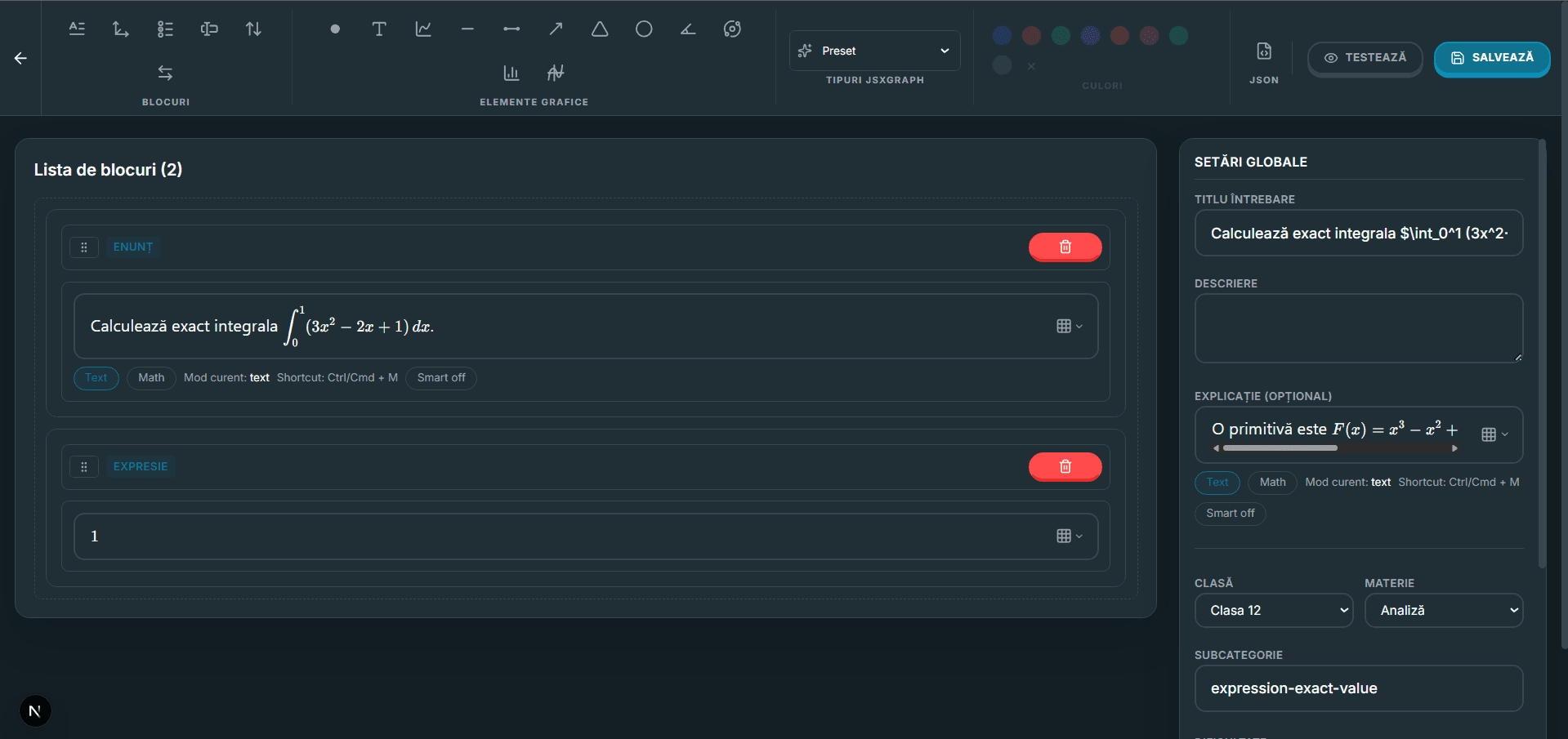Open table dropdown in EXPRESIE editor
Screen dimensions: 1568x739
coord(1069,536)
